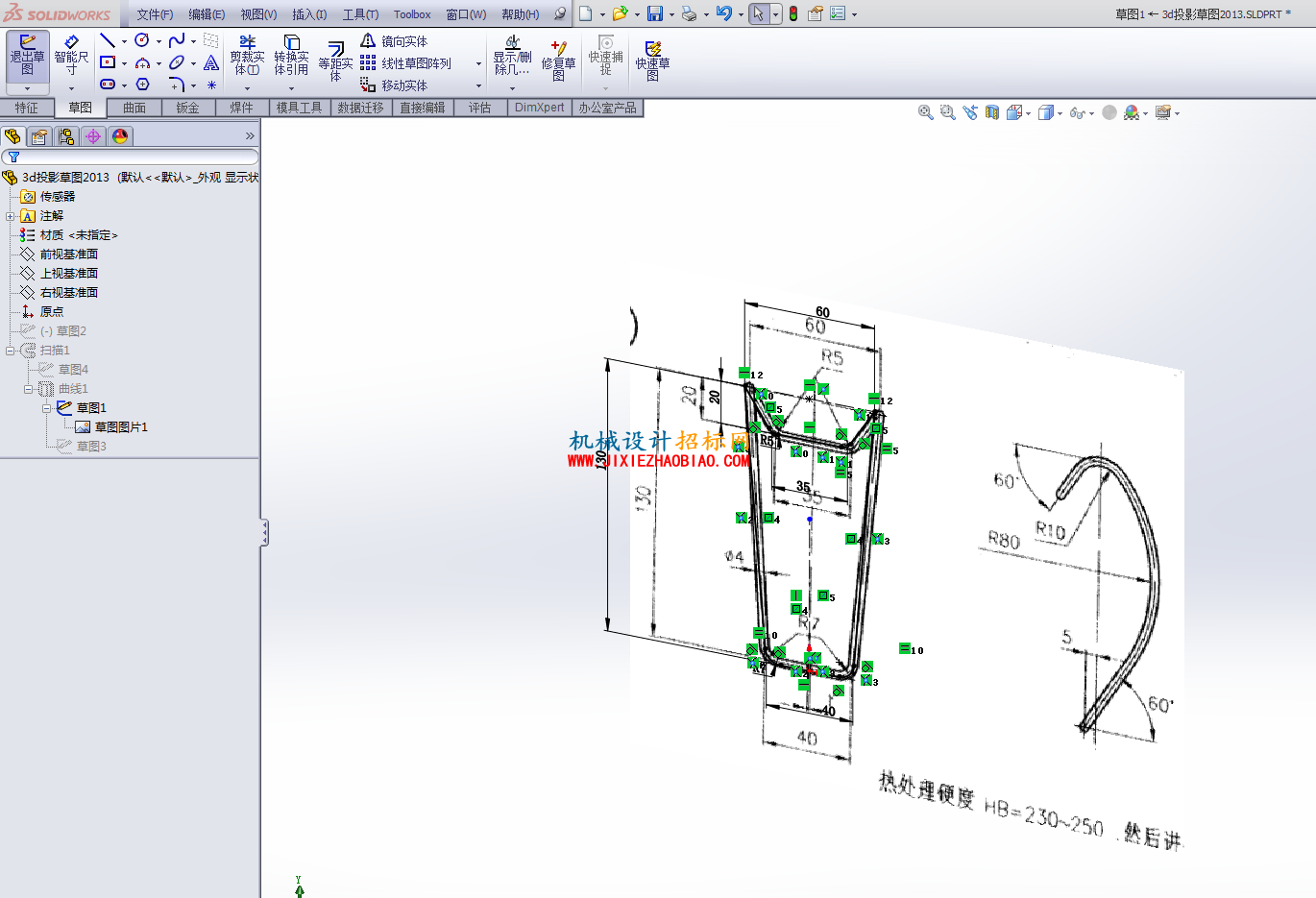Open the save button dropdown arrow
The width and height of the screenshot is (1316, 898).
(670, 14)
